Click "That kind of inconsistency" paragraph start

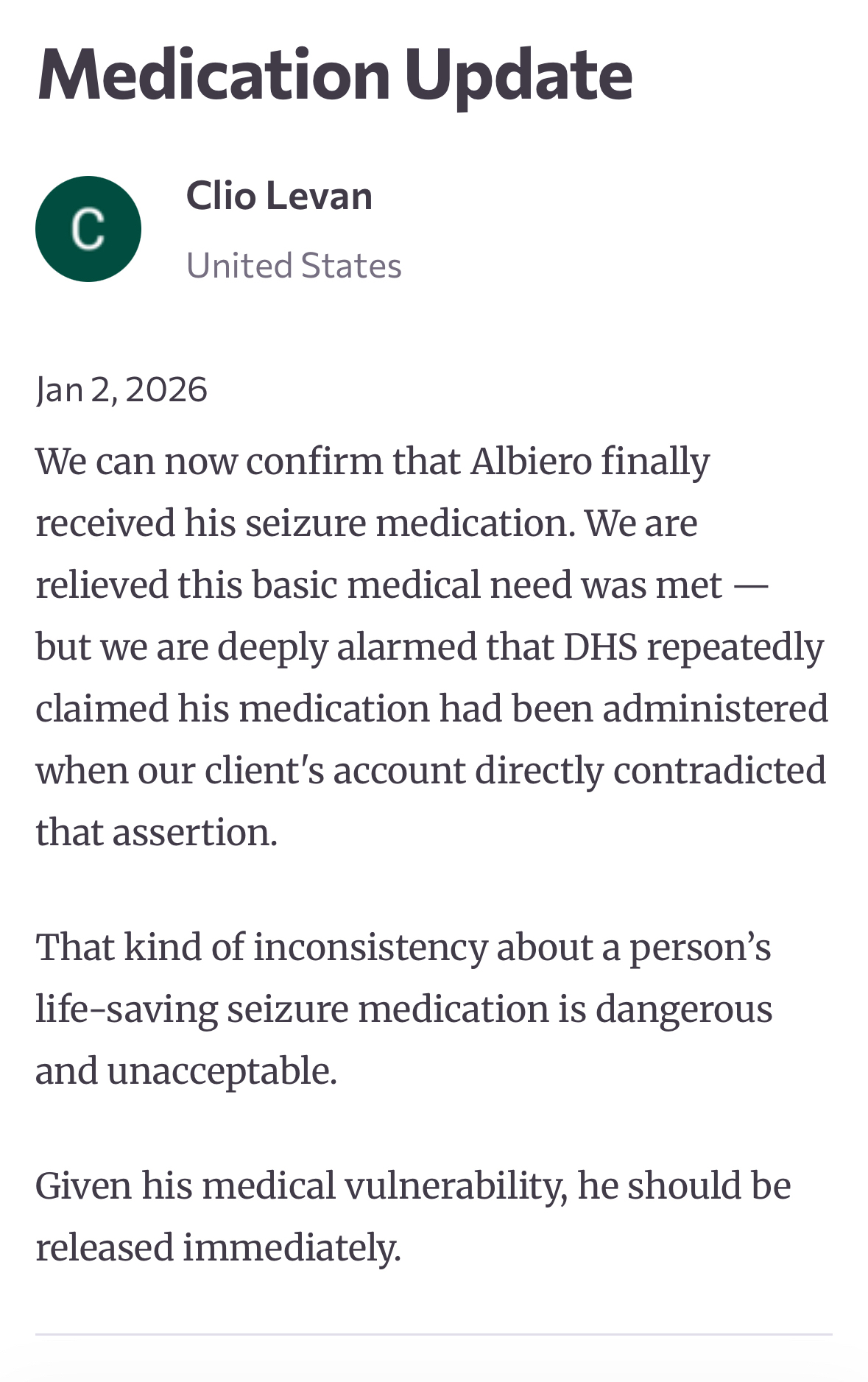click(261, 947)
